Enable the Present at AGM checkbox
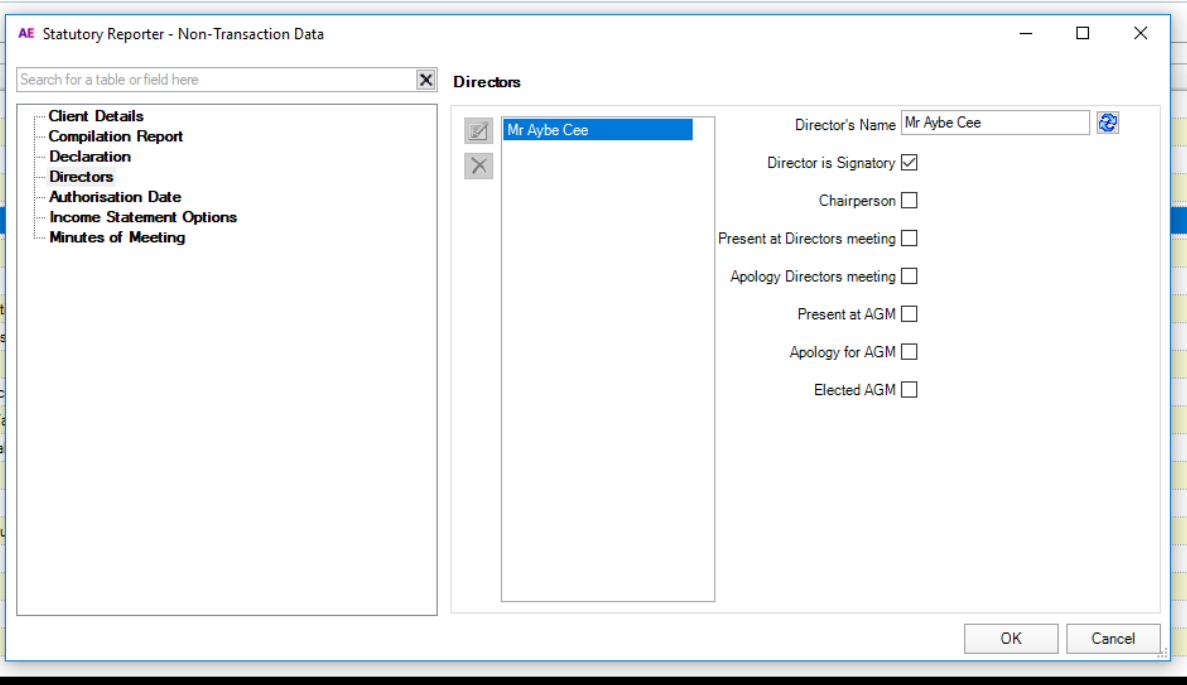The image size is (1187, 685). (x=909, y=315)
